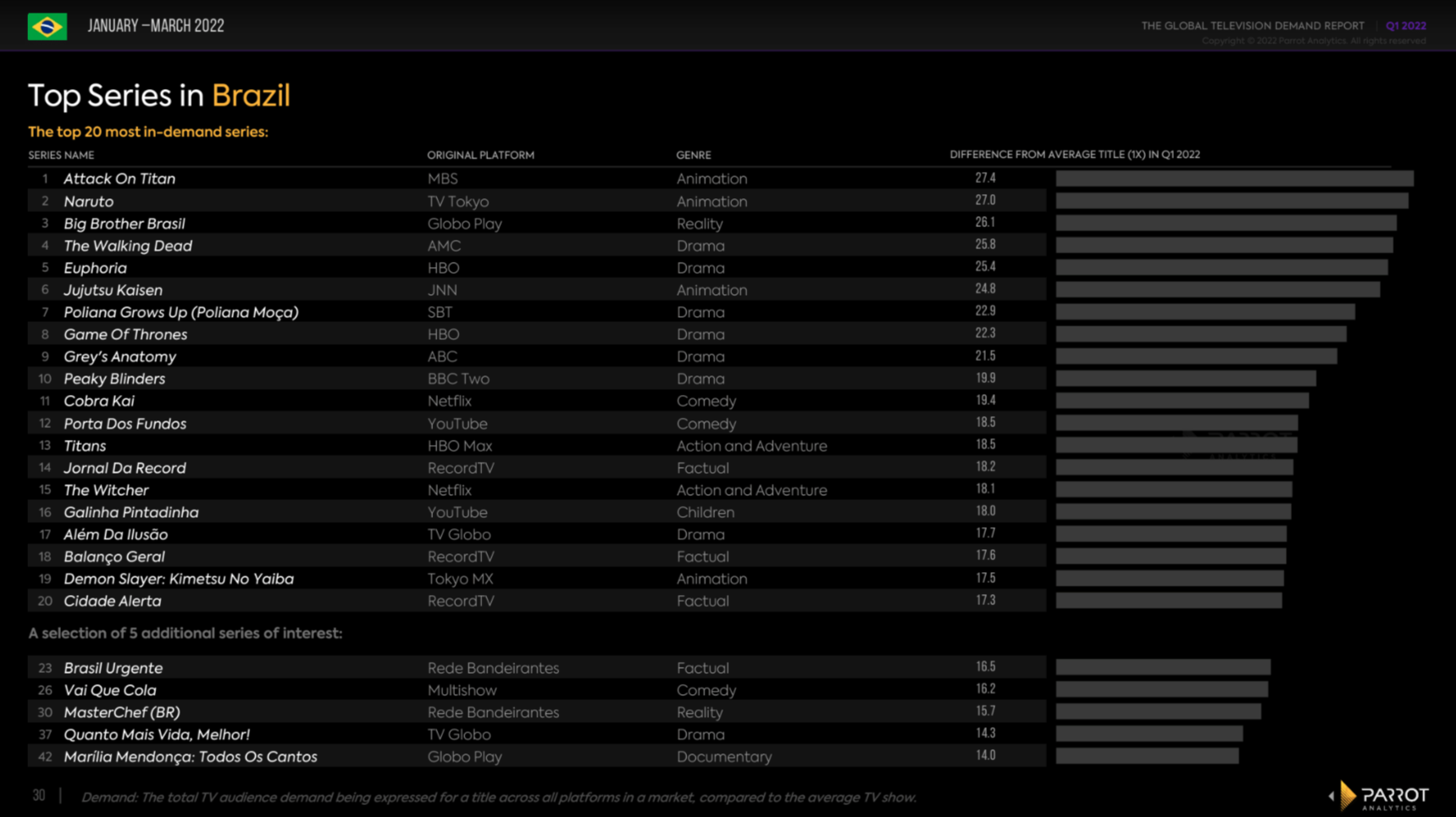Click the rank number 42
The image size is (1456, 817).
coord(45,757)
